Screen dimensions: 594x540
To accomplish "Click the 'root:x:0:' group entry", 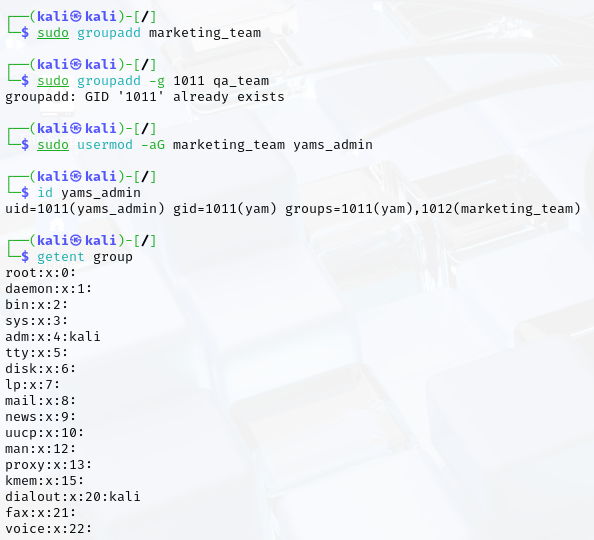I will point(41,273).
